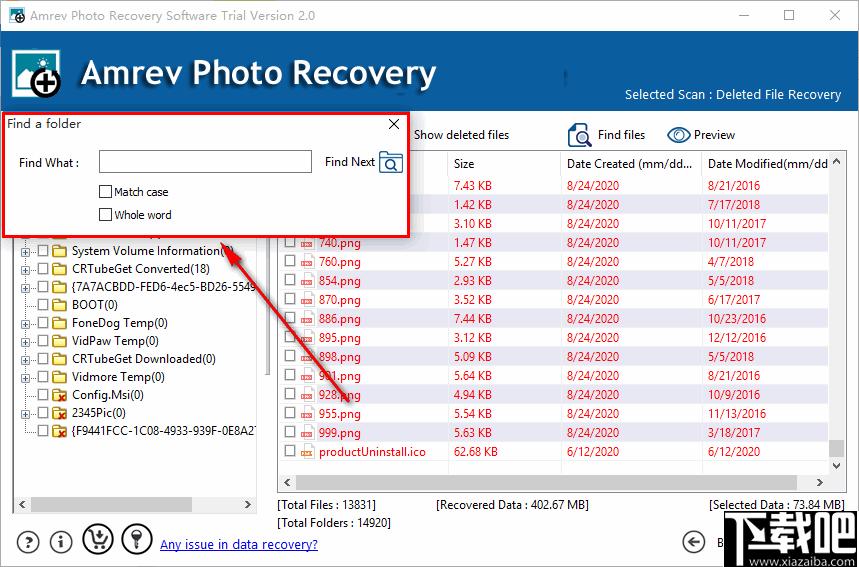Check the 760.png file checkbox
The height and width of the screenshot is (567, 859).
pos(290,261)
